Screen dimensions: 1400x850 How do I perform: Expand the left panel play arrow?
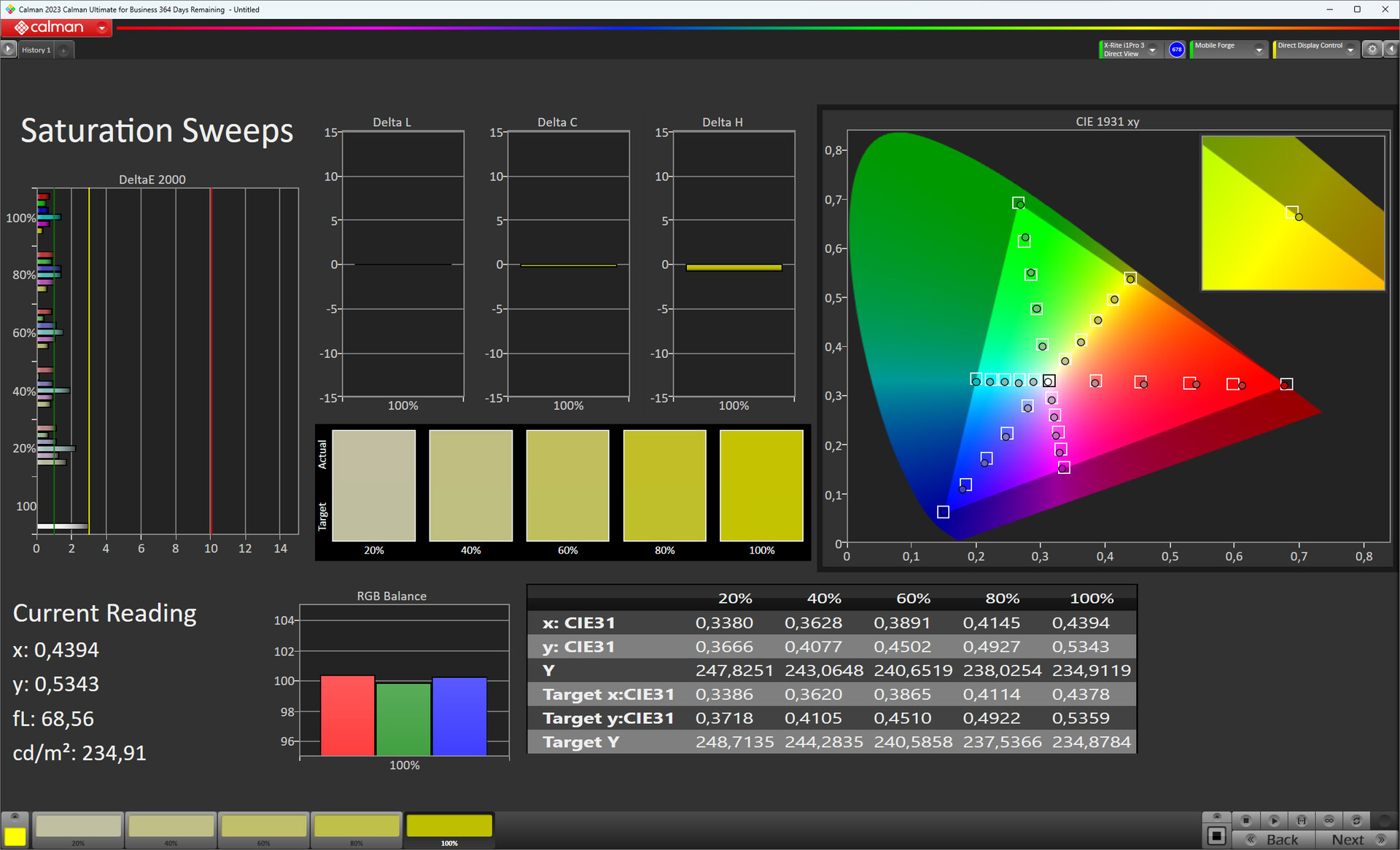click(x=8, y=49)
